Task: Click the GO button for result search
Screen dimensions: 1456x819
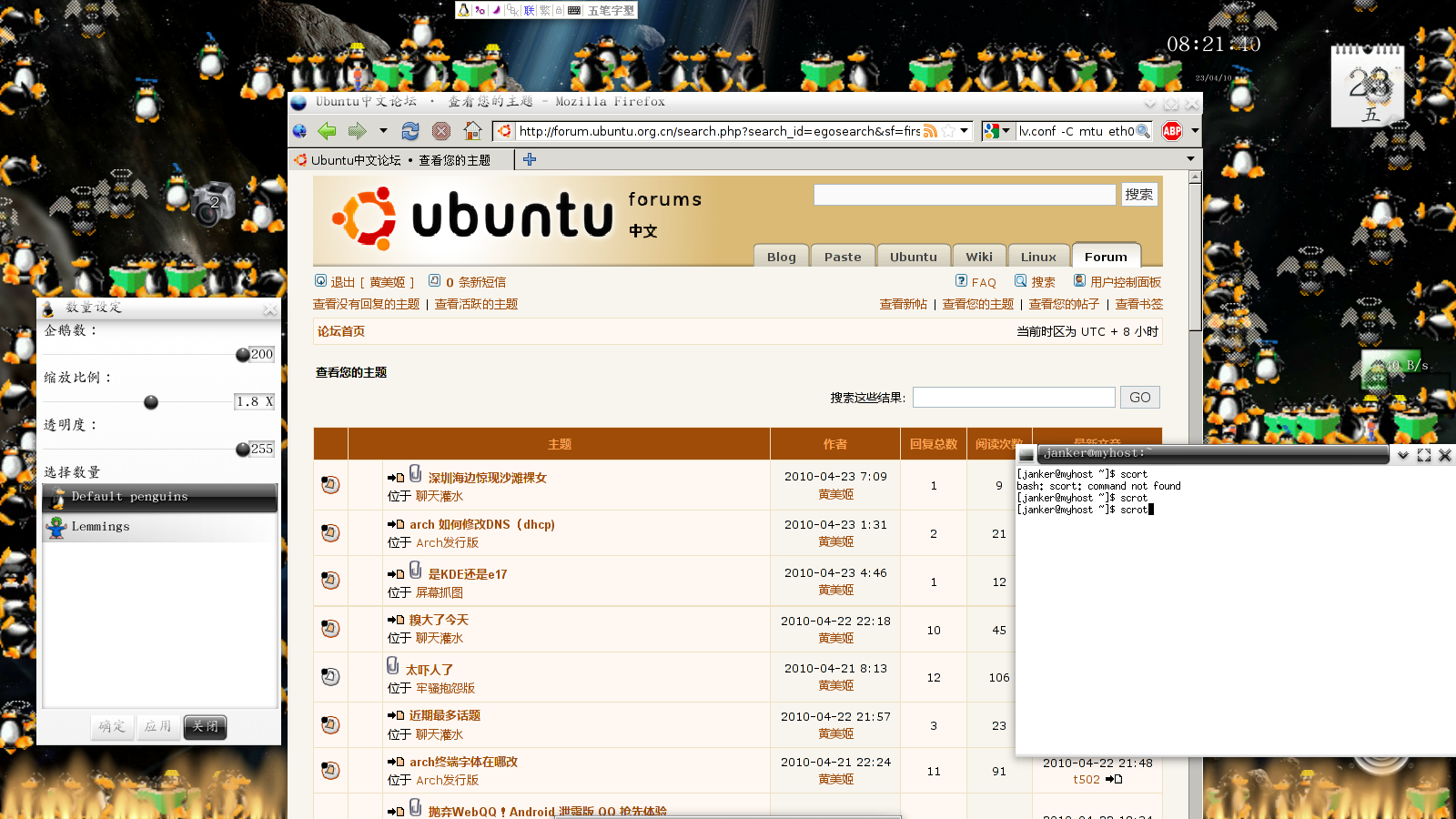Action: coord(1139,397)
